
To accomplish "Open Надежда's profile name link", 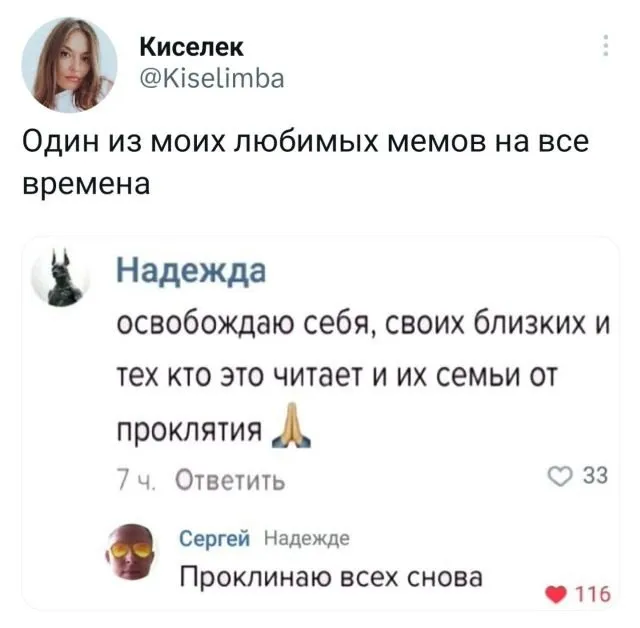I will pos(191,271).
